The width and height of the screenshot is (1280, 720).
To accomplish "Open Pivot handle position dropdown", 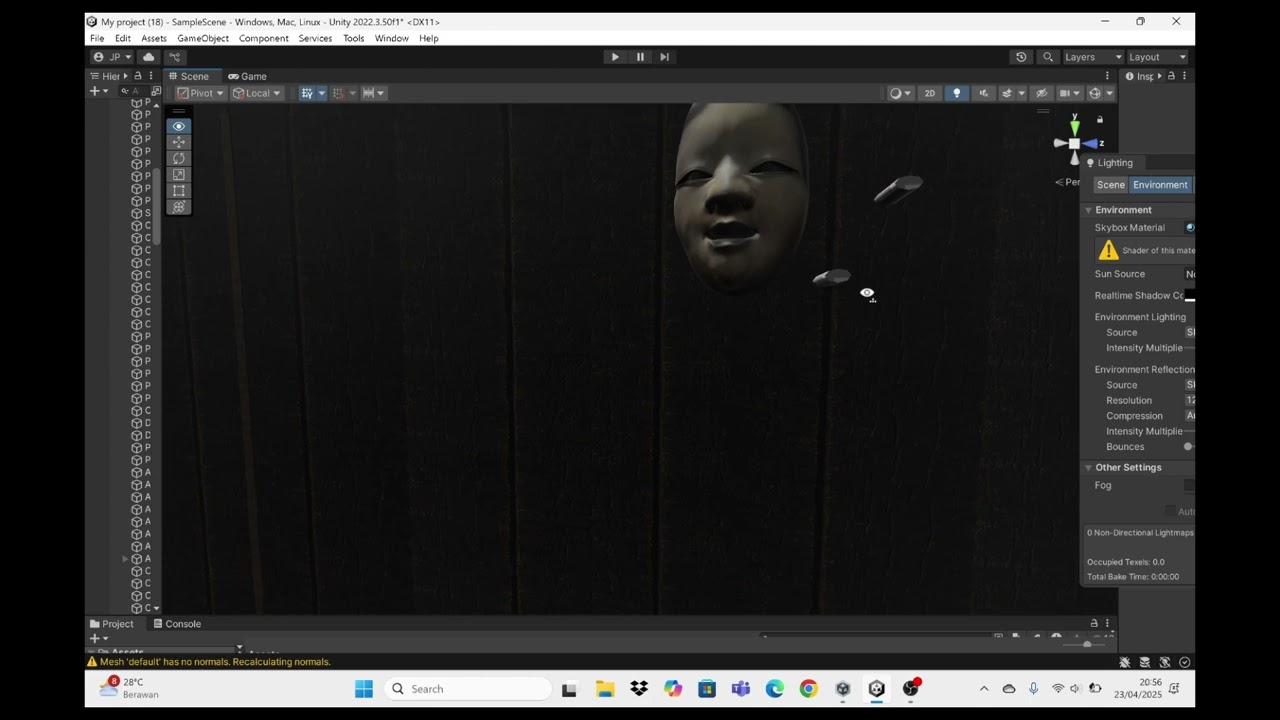I will click(x=200, y=93).
